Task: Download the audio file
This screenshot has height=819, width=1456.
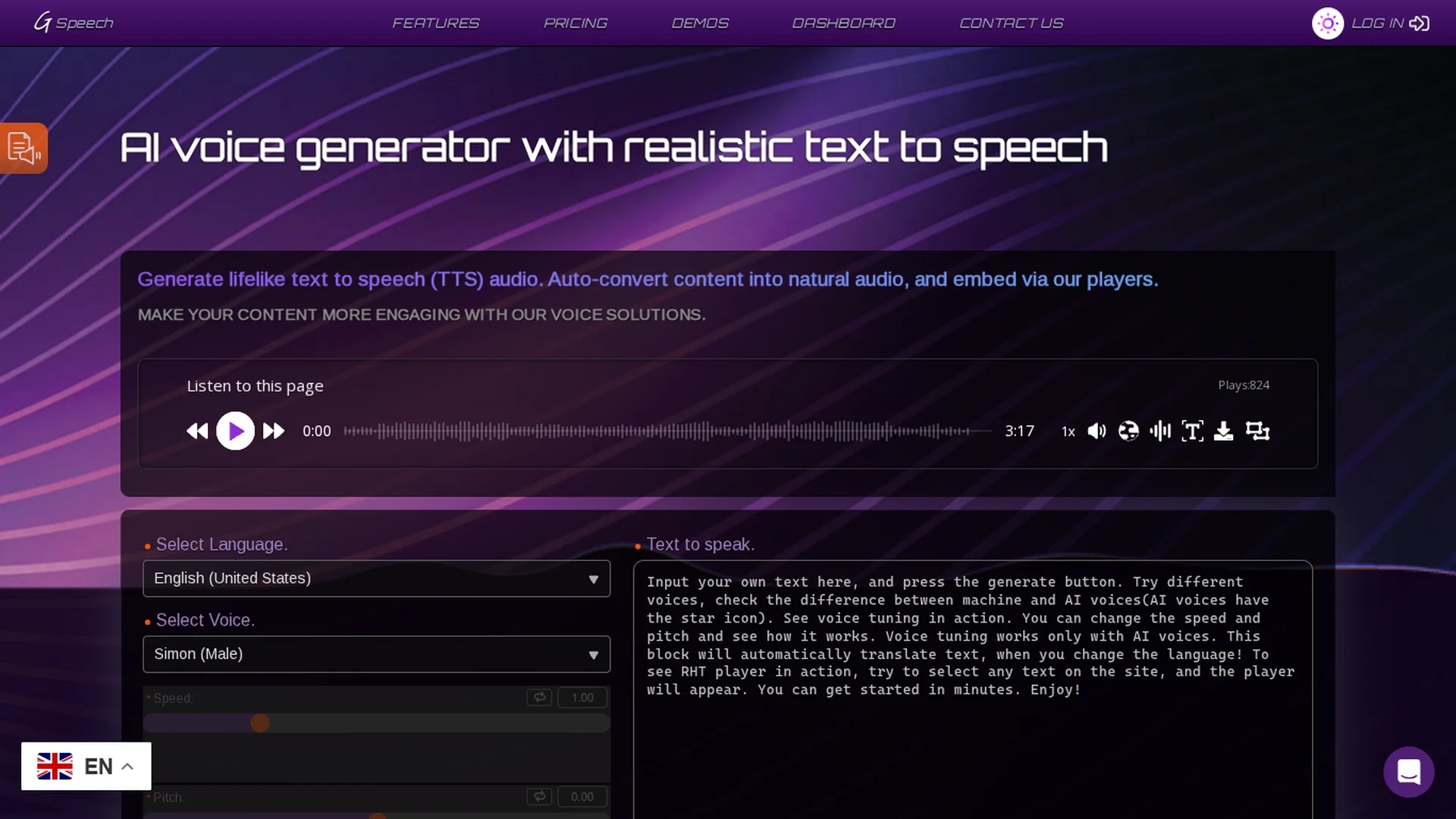Action: (1223, 431)
